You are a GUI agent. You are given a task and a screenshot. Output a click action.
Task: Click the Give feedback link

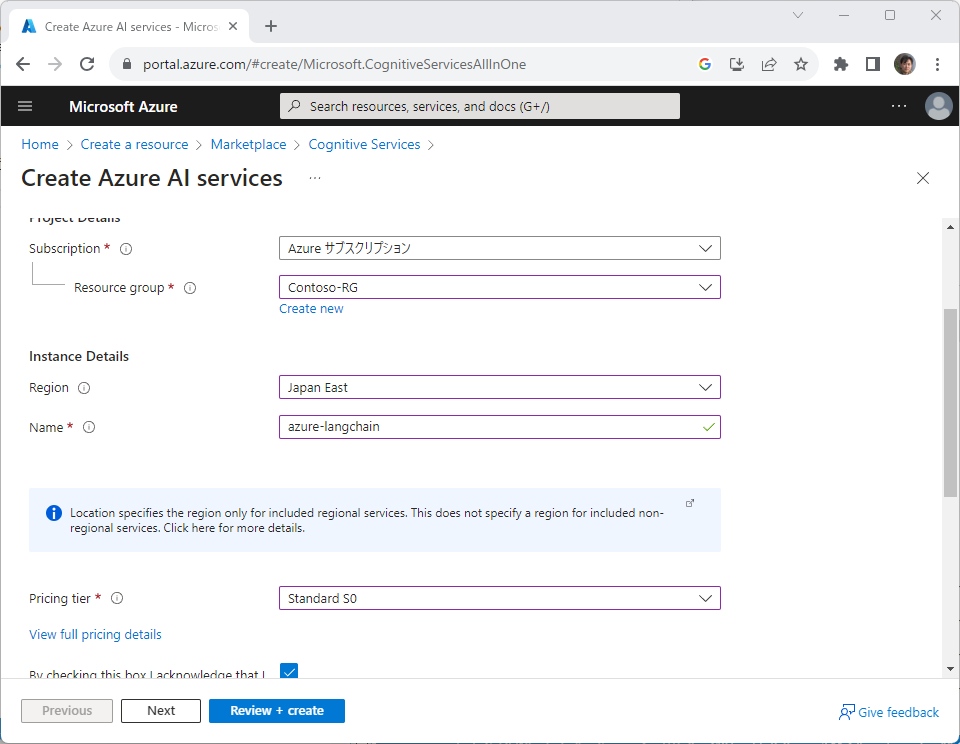[889, 712]
